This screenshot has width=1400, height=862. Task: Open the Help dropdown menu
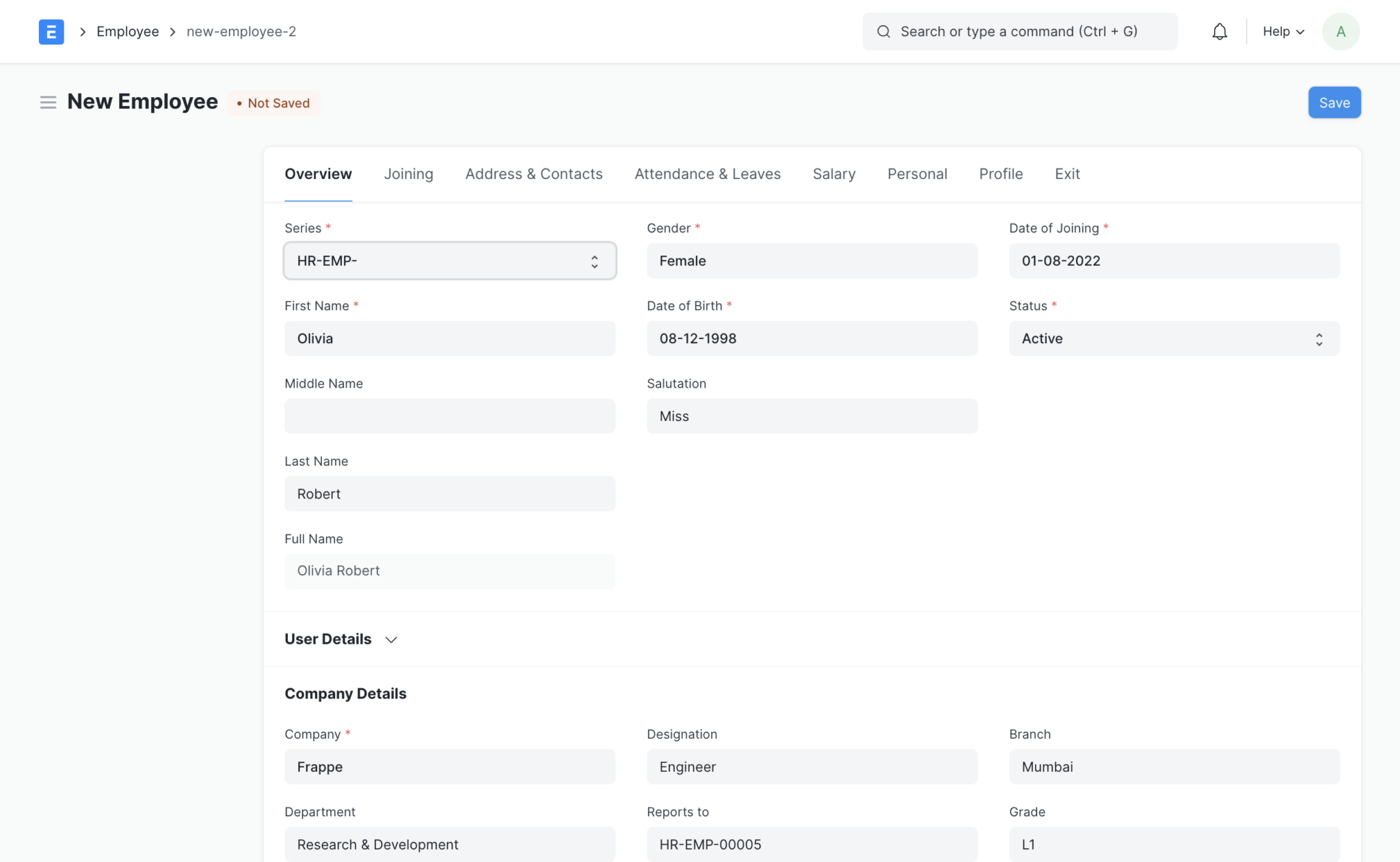1283,31
